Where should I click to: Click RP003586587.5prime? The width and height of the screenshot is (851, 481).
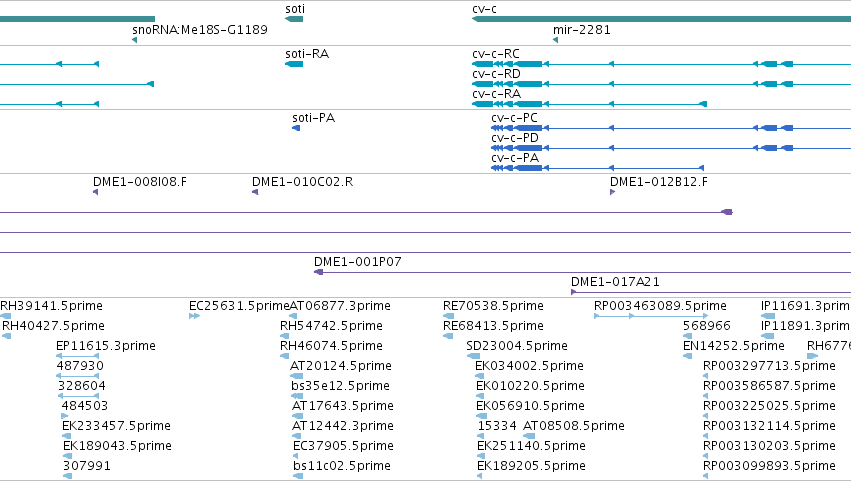click(769, 386)
